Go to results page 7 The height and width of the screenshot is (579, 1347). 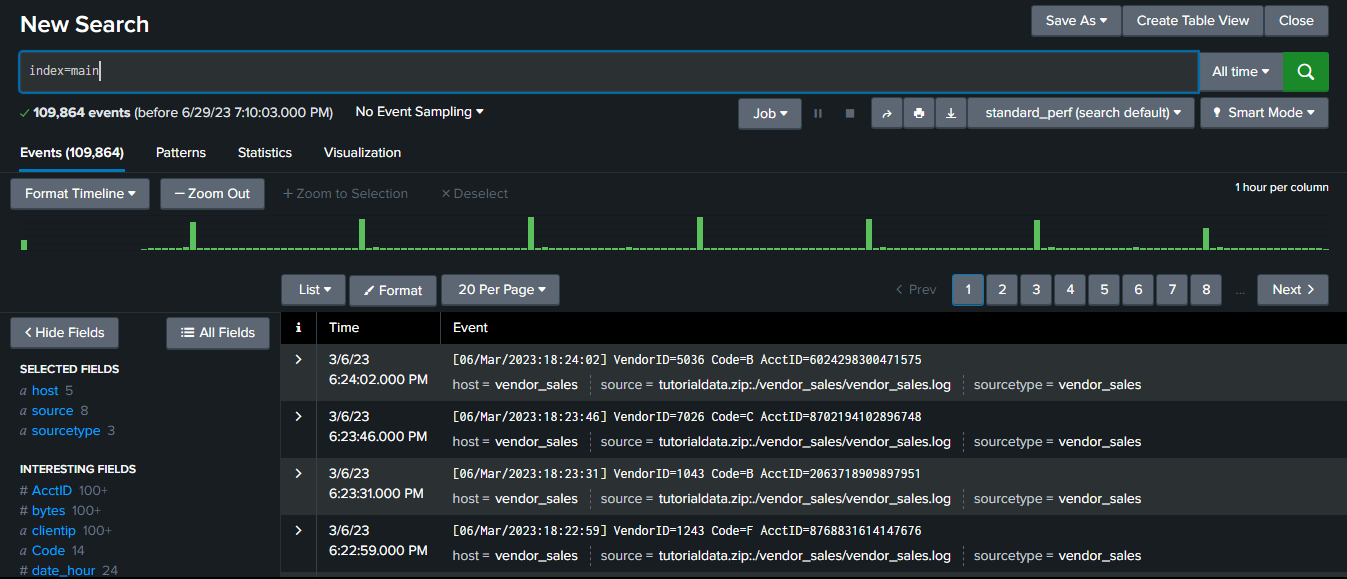point(1172,290)
